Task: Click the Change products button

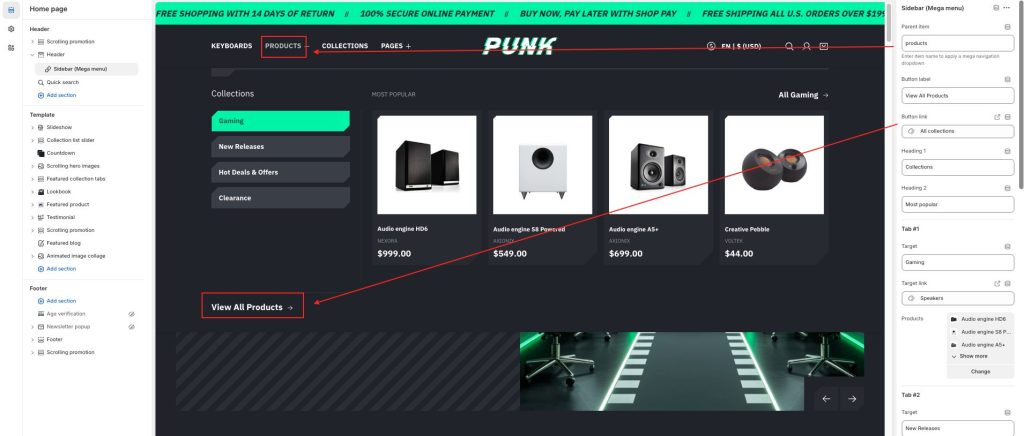Action: (x=980, y=371)
